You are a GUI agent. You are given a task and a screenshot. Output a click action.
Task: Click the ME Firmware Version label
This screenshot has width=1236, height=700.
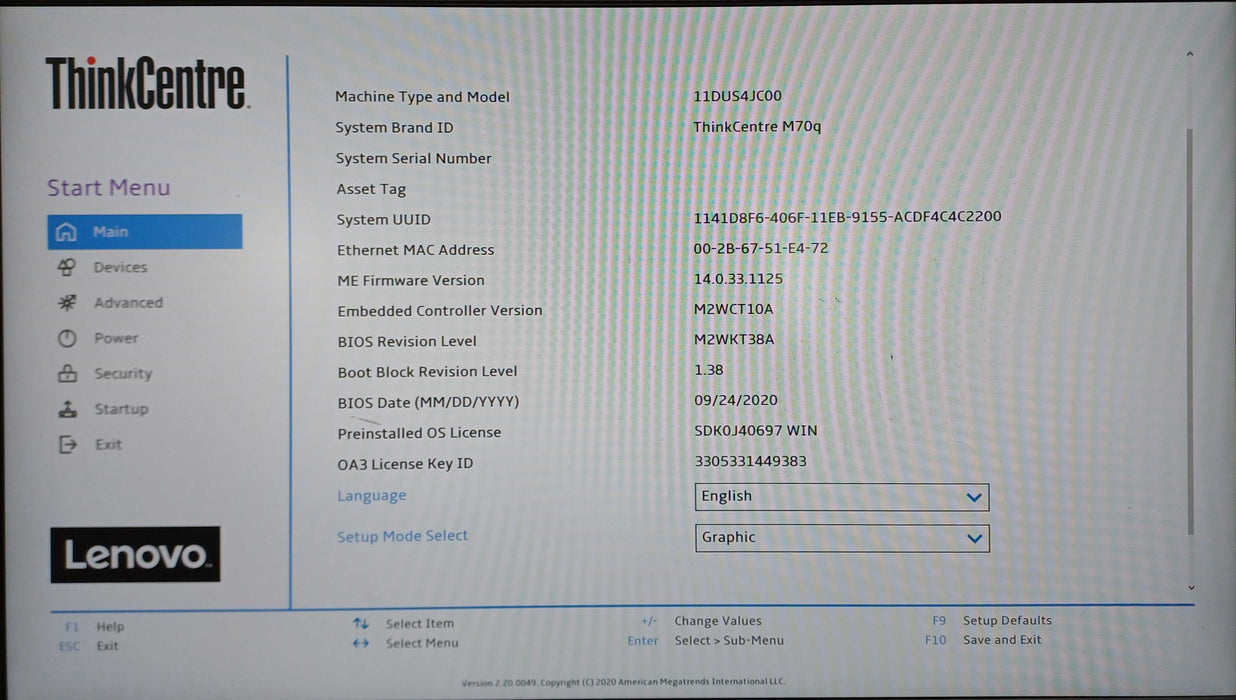pyautogui.click(x=411, y=281)
